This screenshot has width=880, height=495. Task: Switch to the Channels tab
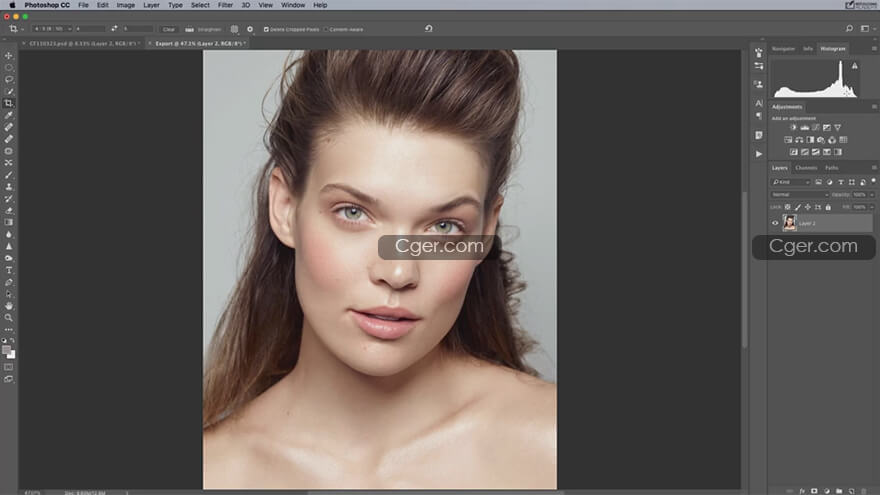pyautogui.click(x=806, y=168)
